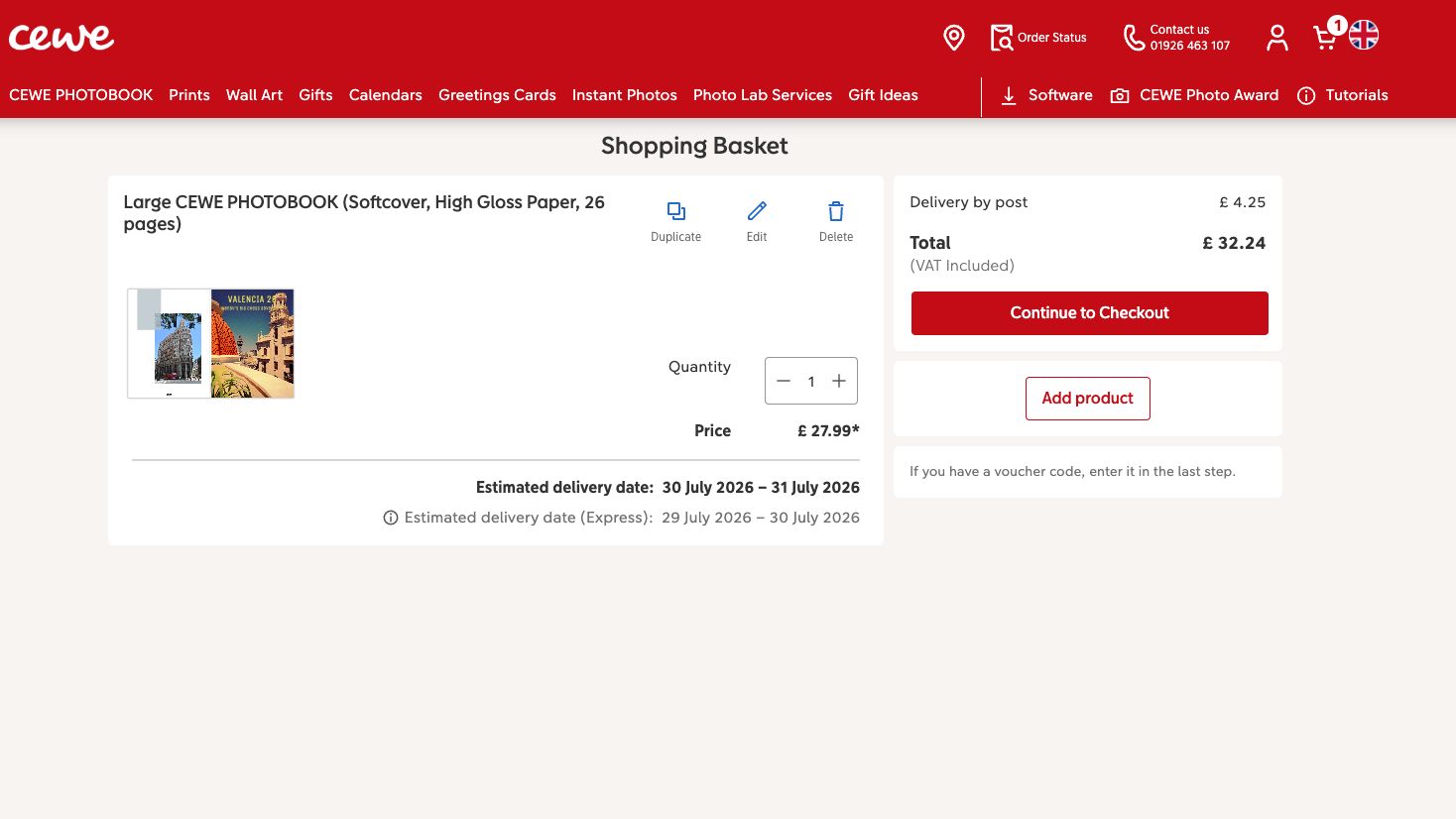
Task: Click the £ 27.99* price
Action: tap(828, 430)
